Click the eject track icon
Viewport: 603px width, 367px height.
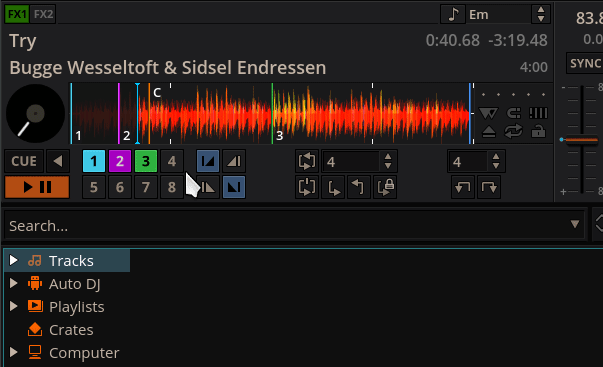coord(488,132)
